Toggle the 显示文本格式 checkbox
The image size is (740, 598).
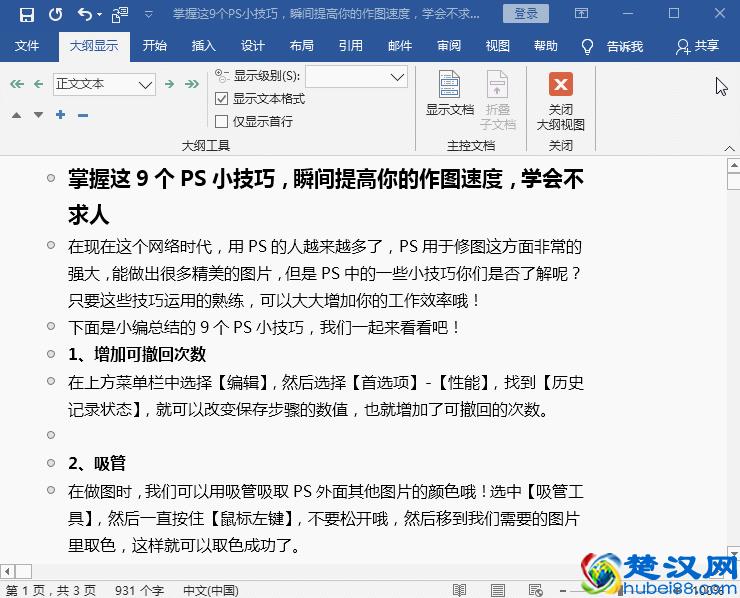(221, 99)
